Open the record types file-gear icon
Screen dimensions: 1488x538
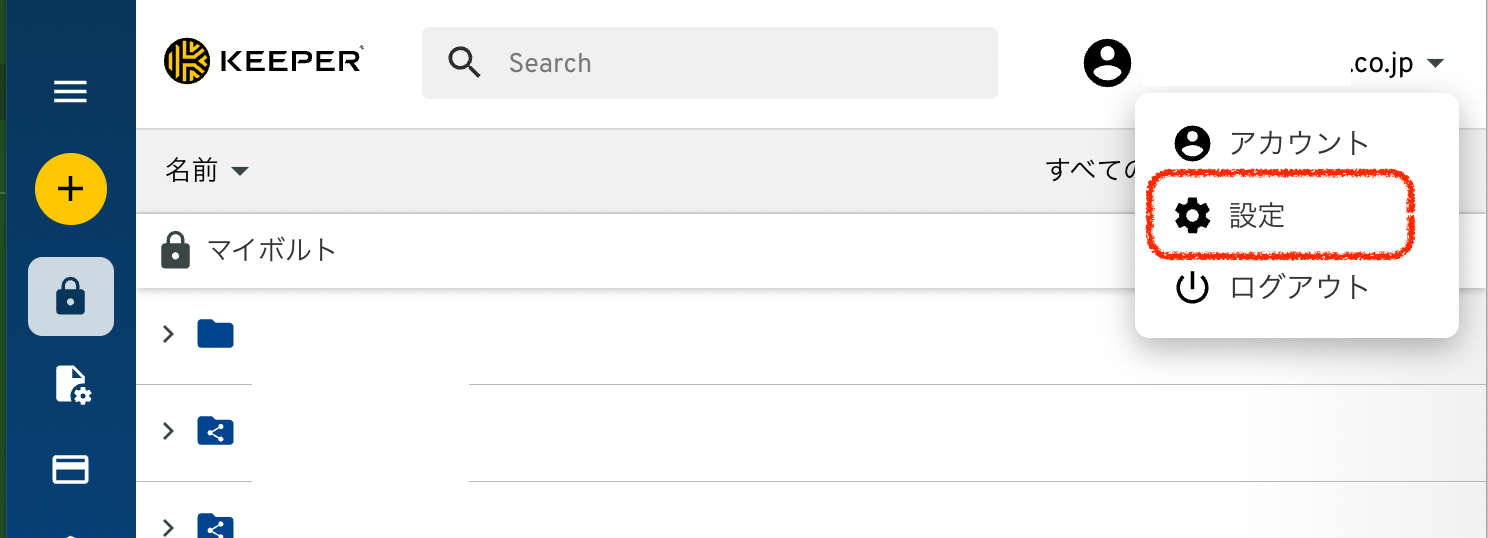click(72, 385)
